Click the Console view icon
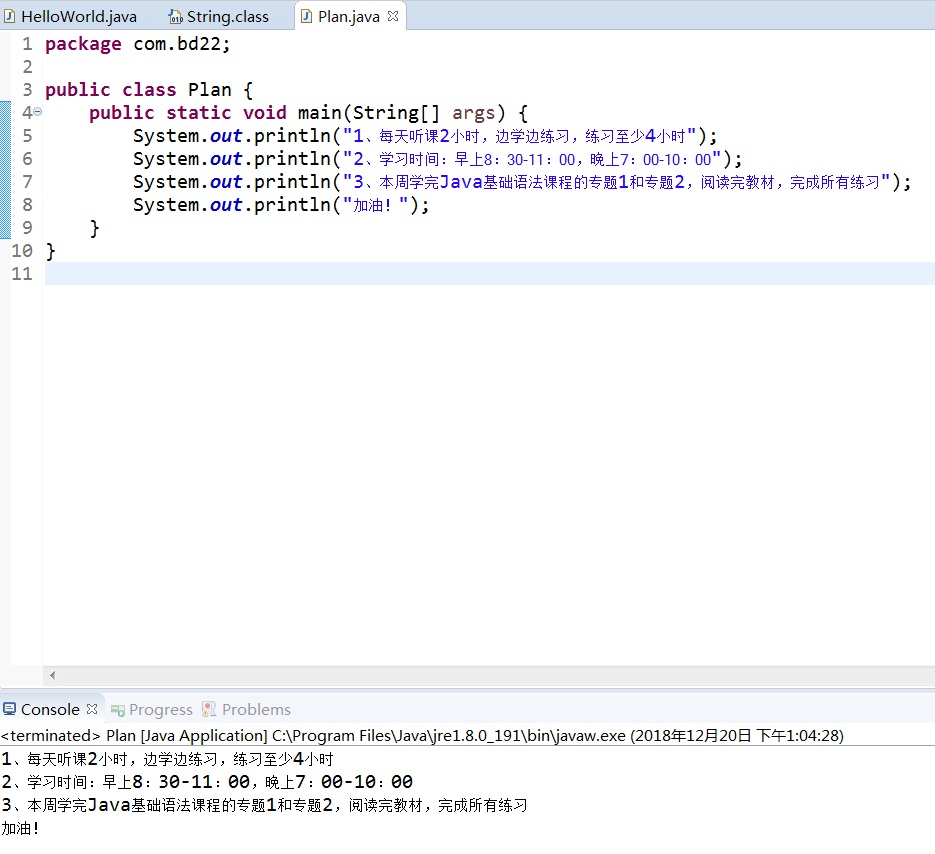Image resolution: width=935 pixels, height=854 pixels. (9, 709)
